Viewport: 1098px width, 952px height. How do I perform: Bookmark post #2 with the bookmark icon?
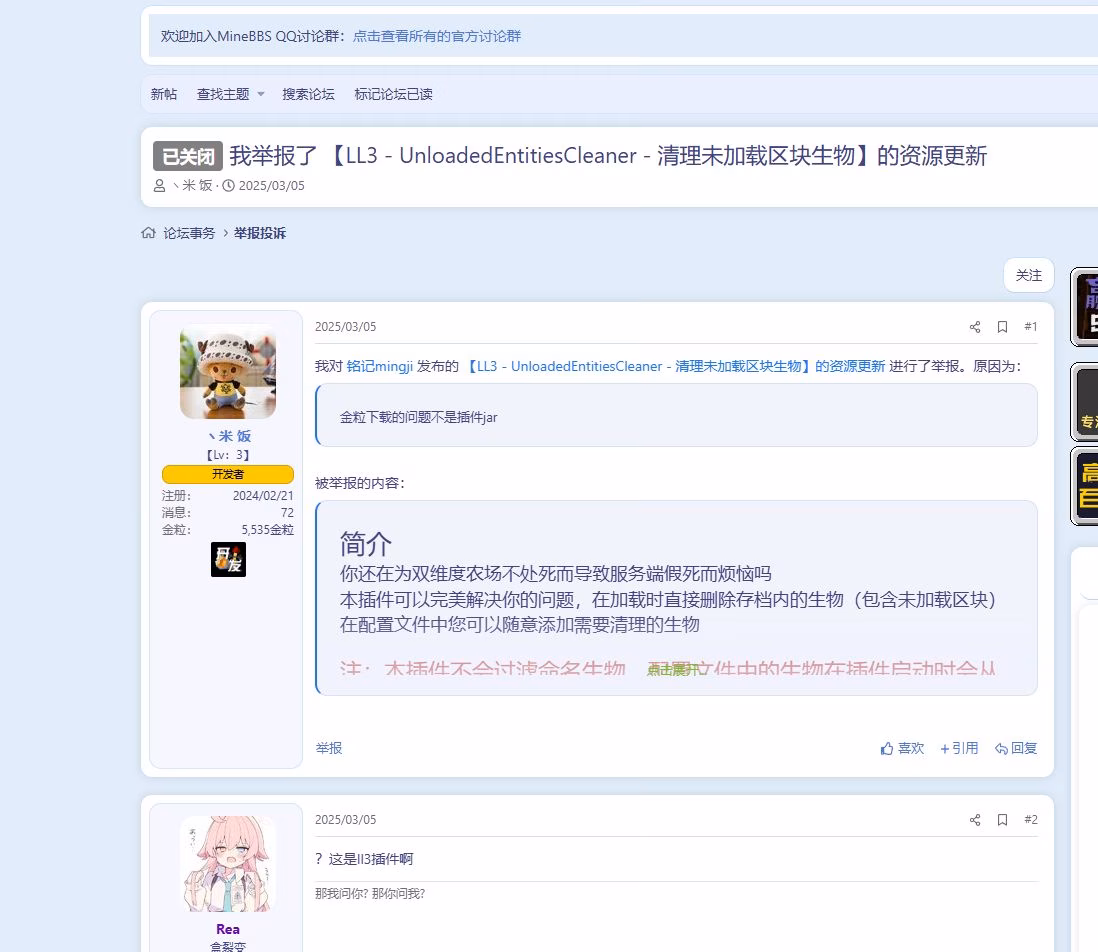click(1002, 820)
